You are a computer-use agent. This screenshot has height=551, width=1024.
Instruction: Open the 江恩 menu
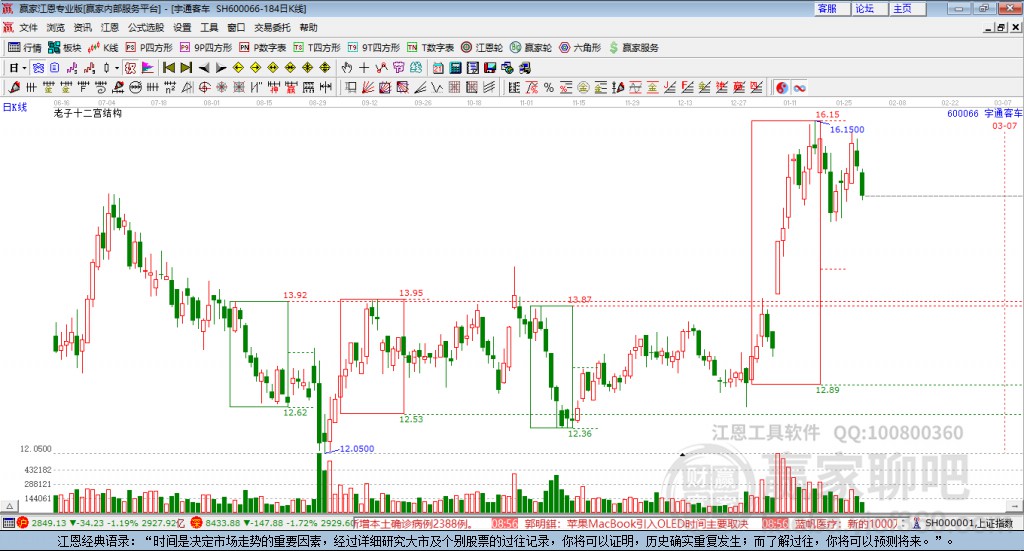tap(110, 27)
